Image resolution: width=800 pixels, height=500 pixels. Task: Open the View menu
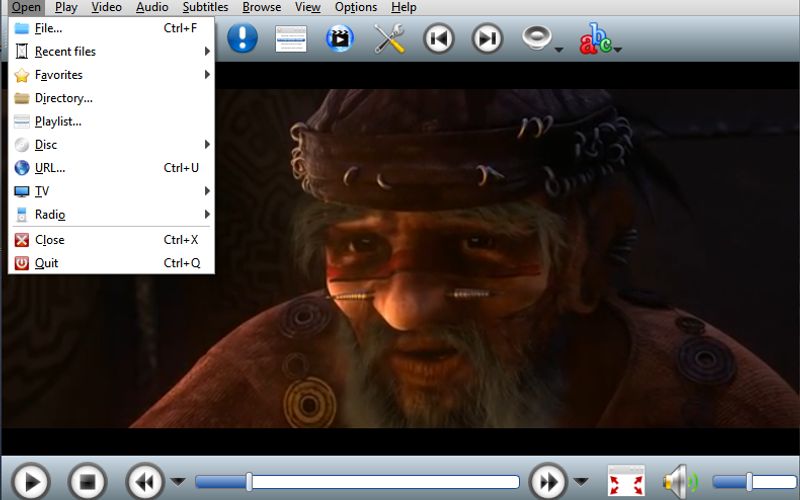(308, 7)
